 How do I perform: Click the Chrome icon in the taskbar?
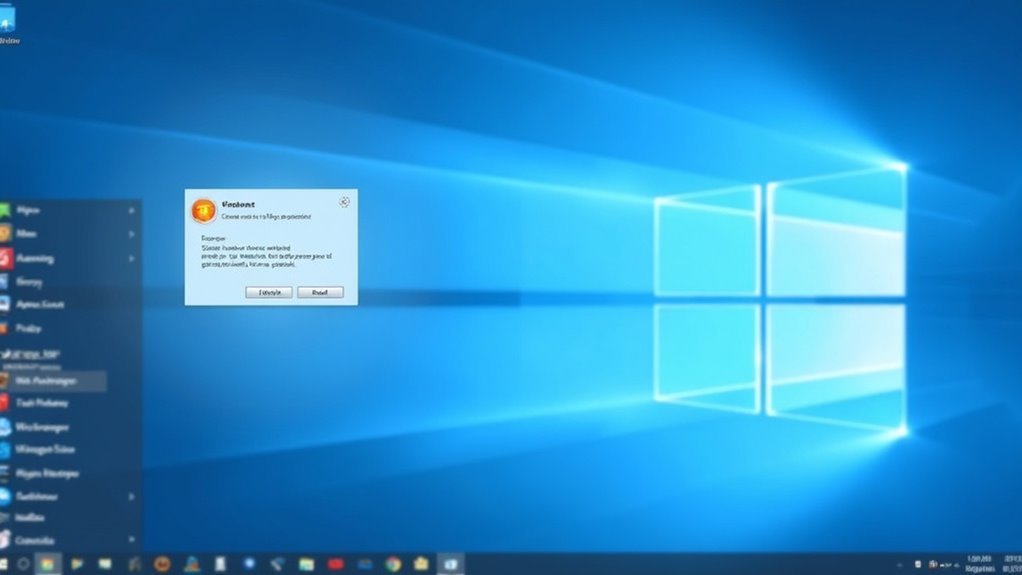(x=392, y=564)
